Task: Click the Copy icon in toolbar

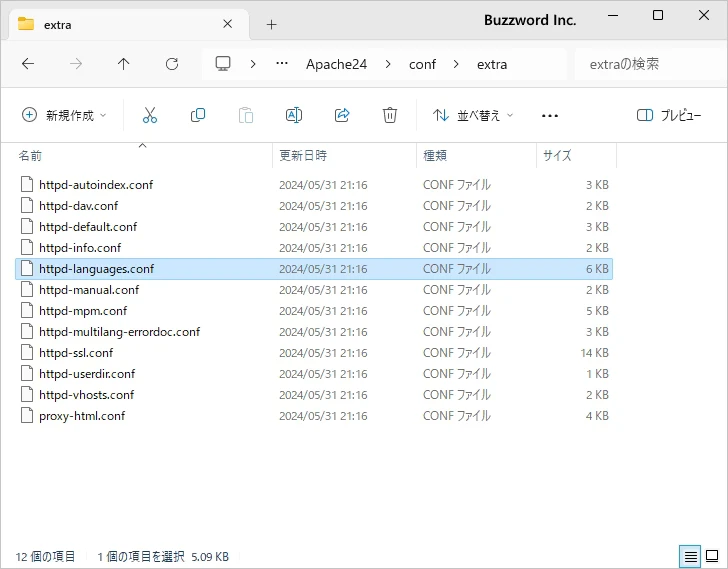Action: tap(198, 115)
